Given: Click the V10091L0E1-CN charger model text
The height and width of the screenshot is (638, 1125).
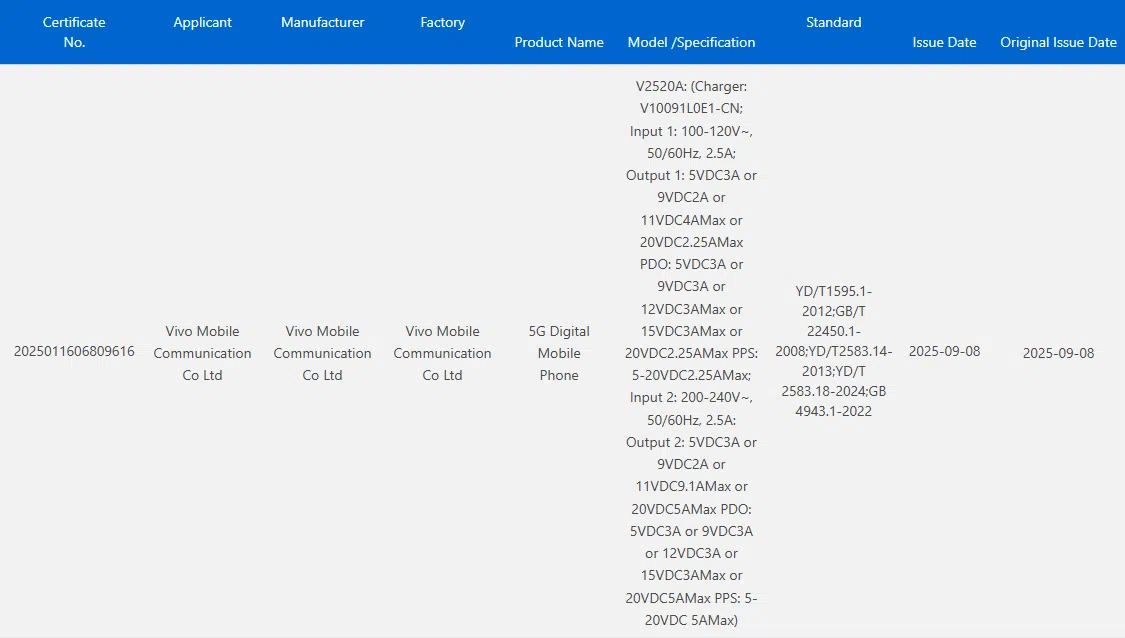Looking at the screenshot, I should tap(691, 109).
